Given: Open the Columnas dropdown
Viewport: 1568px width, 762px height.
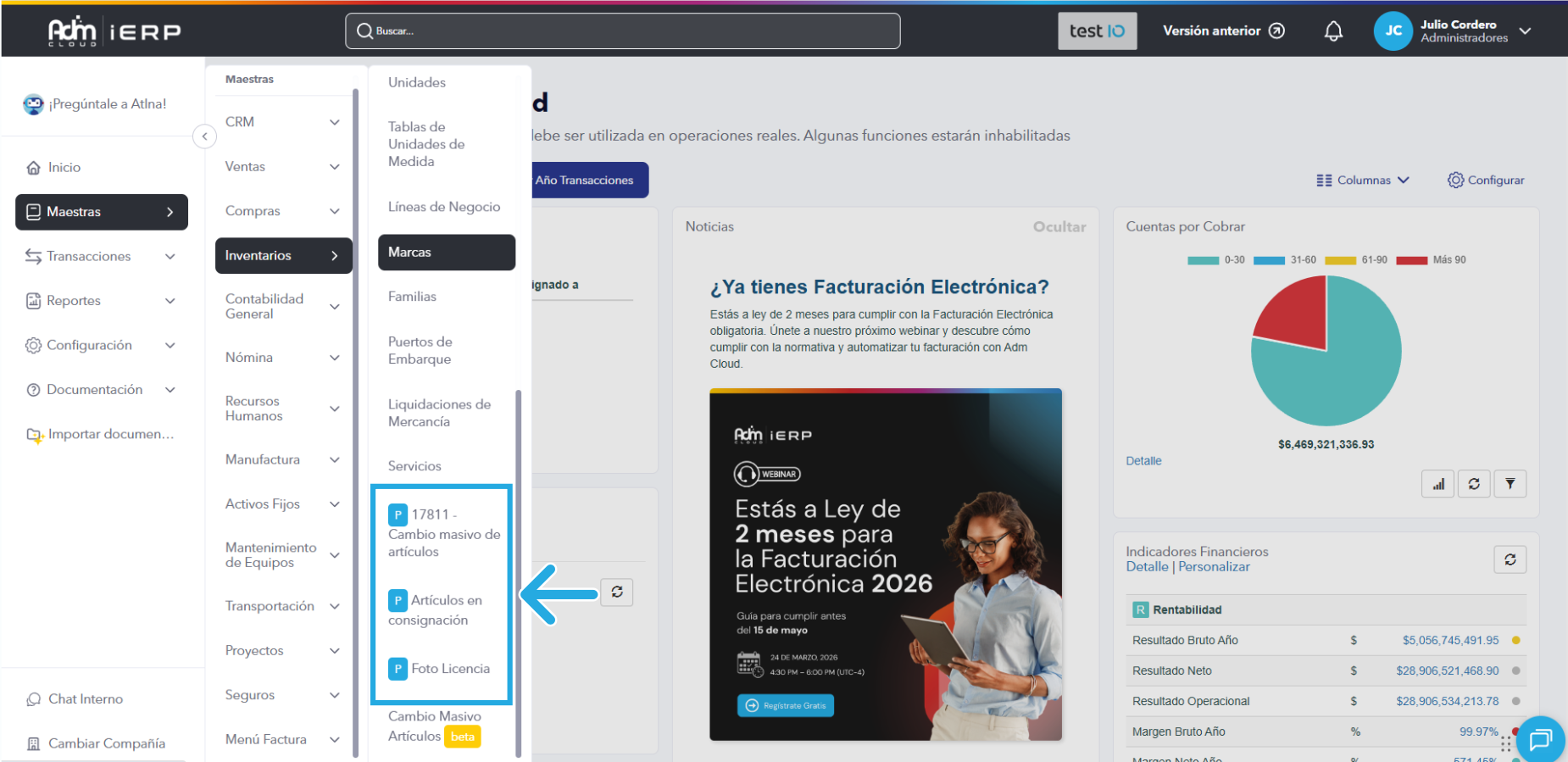Looking at the screenshot, I should (1362, 181).
